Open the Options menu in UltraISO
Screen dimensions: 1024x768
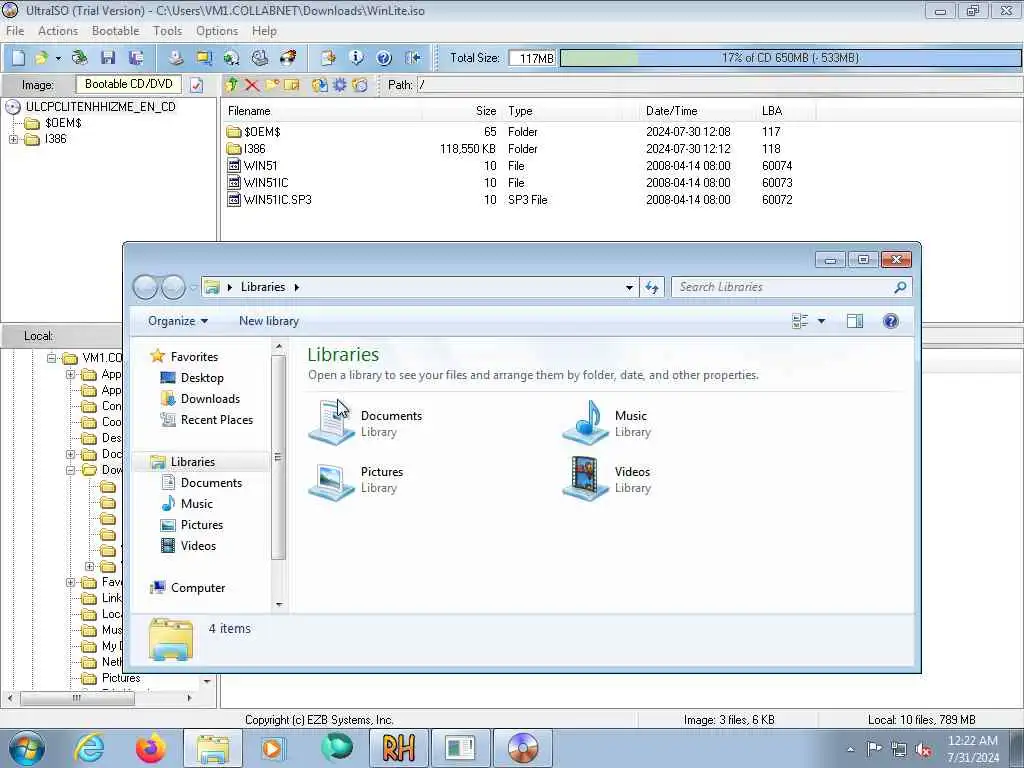(217, 31)
